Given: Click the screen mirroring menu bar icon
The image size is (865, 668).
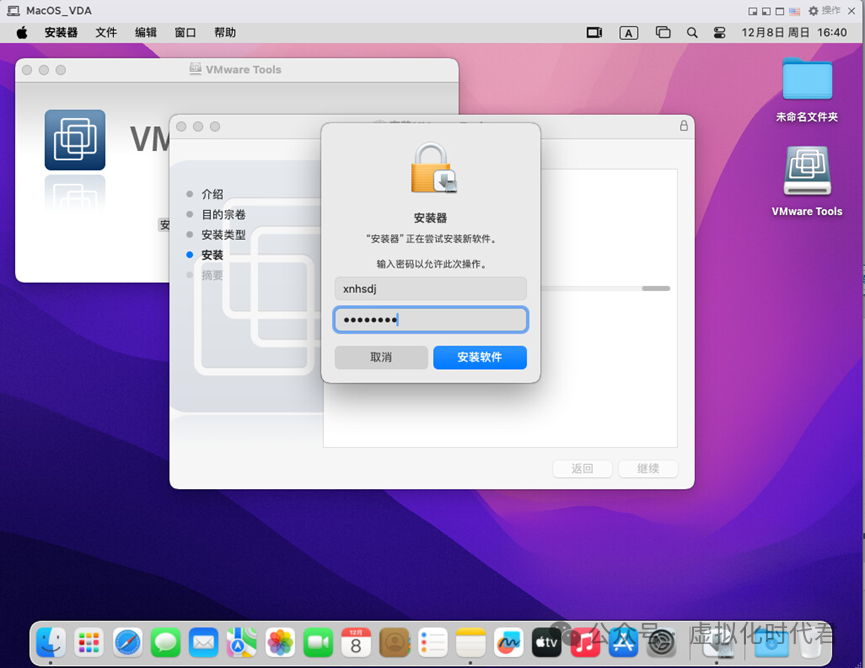Looking at the screenshot, I should pos(594,33).
